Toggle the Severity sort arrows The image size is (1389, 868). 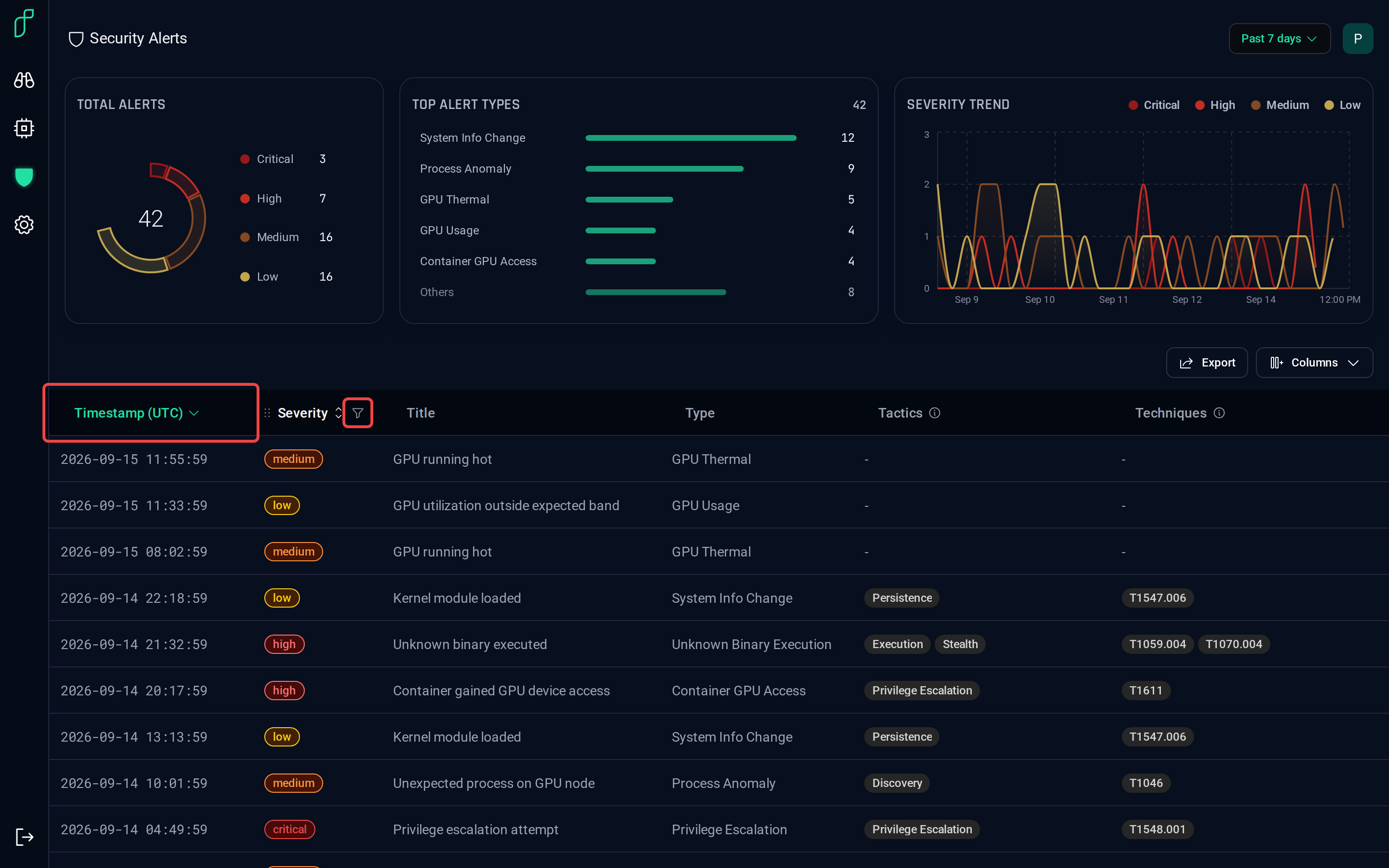(x=338, y=413)
